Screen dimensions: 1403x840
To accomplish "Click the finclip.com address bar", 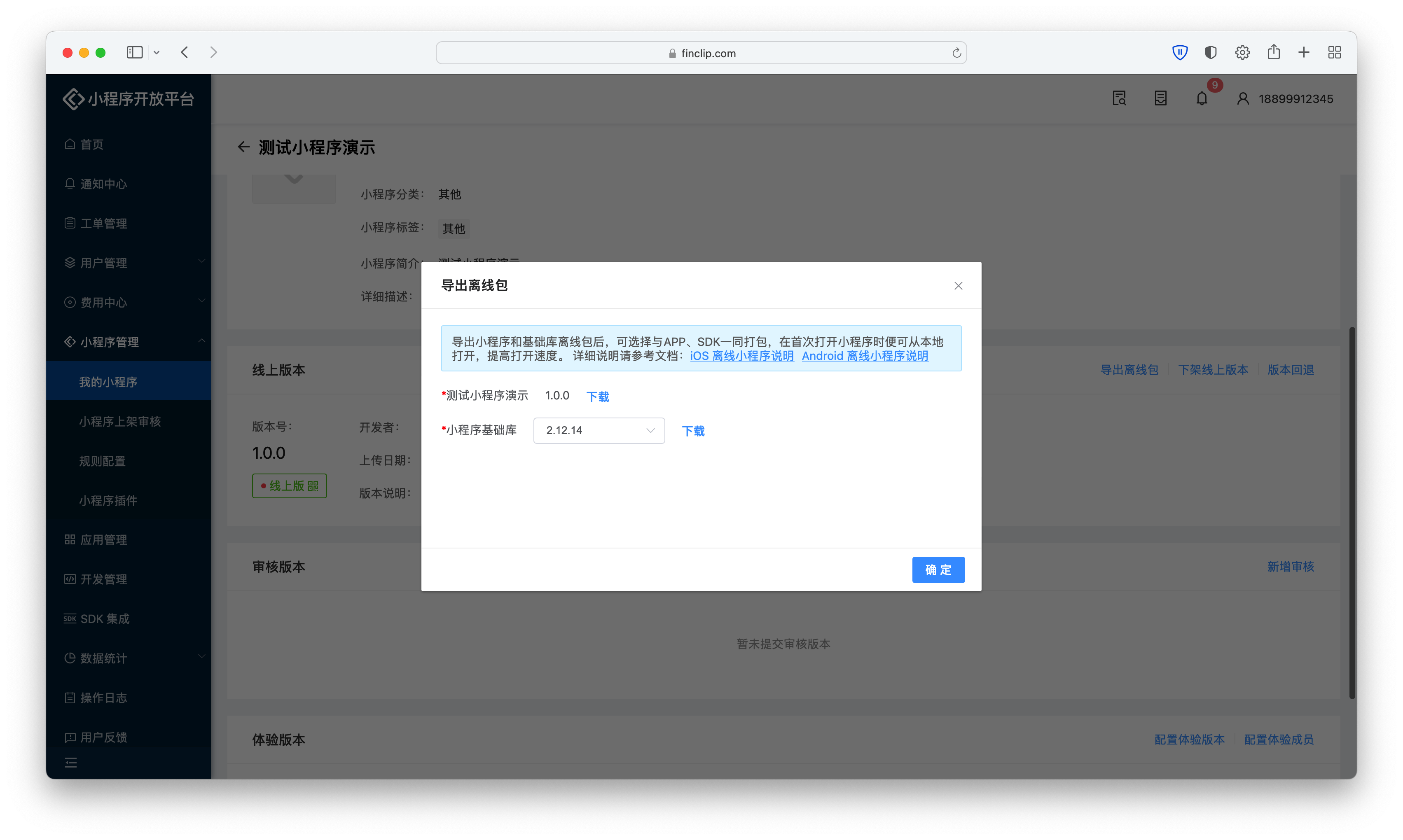I will [701, 53].
